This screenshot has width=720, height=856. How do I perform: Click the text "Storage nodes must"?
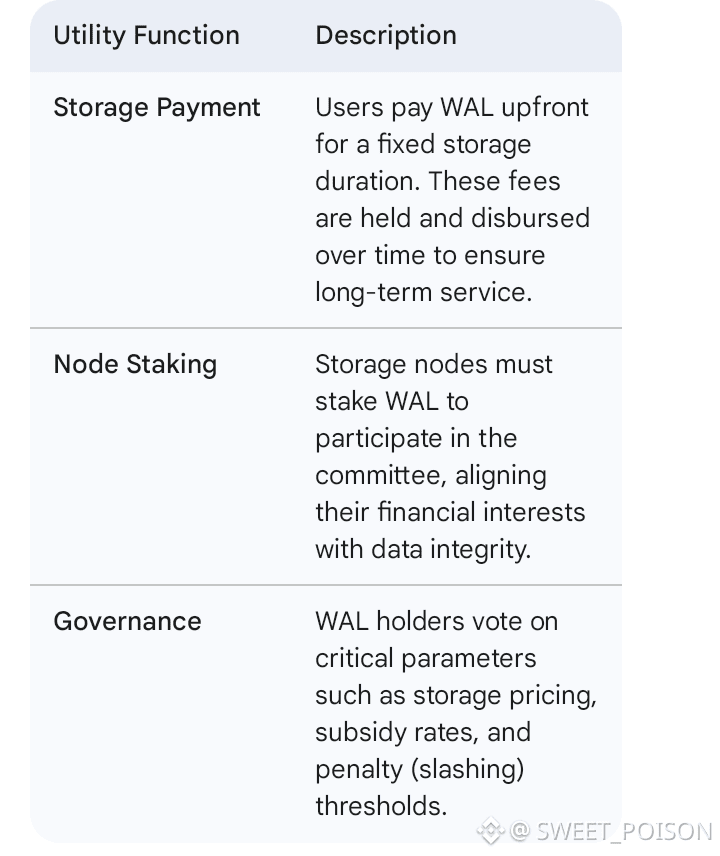click(434, 364)
